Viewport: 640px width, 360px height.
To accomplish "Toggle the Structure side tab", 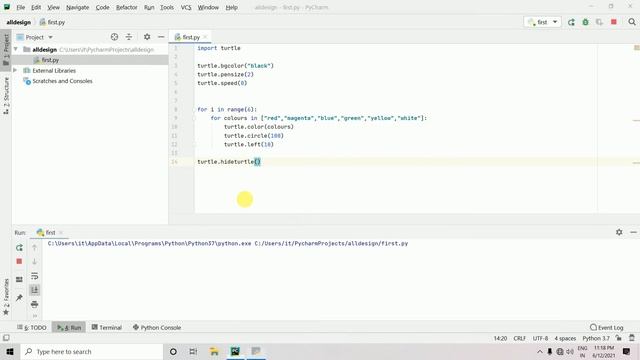I will [6, 96].
